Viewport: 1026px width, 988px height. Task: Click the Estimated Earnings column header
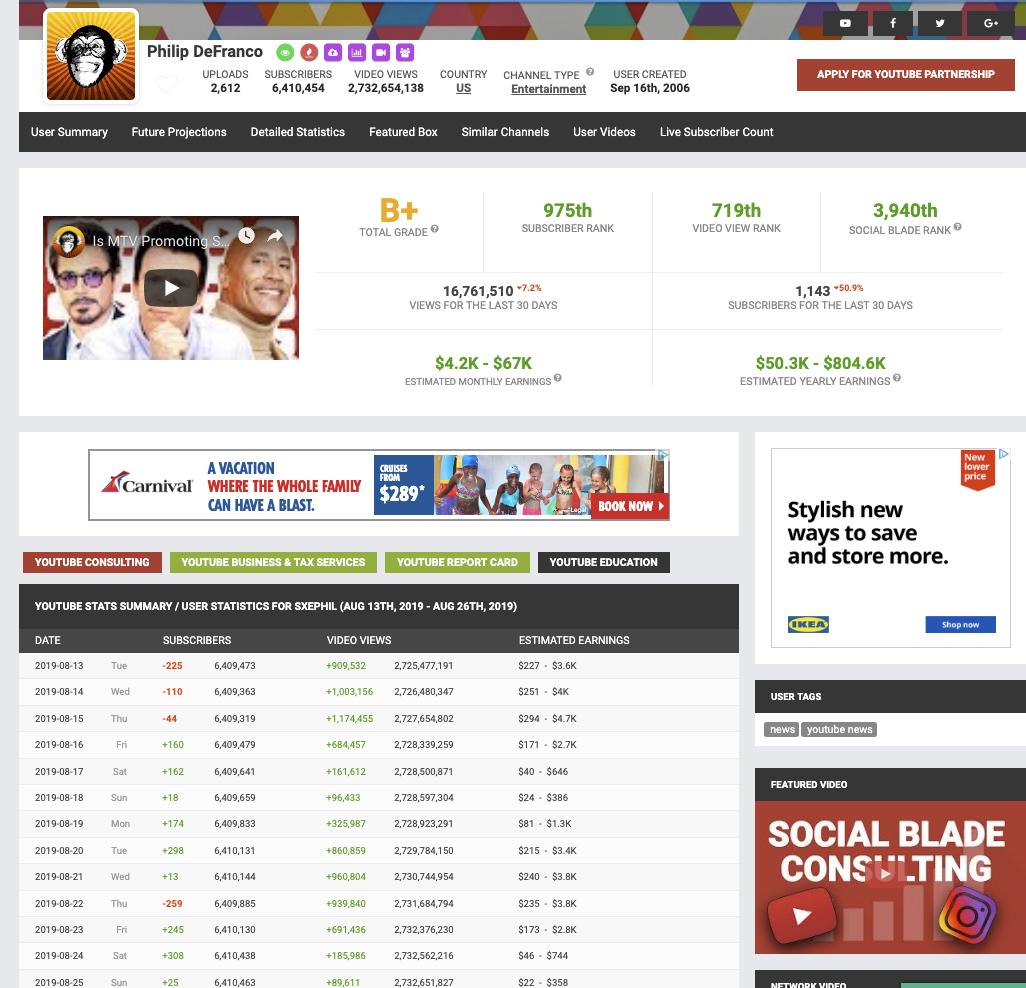click(574, 640)
